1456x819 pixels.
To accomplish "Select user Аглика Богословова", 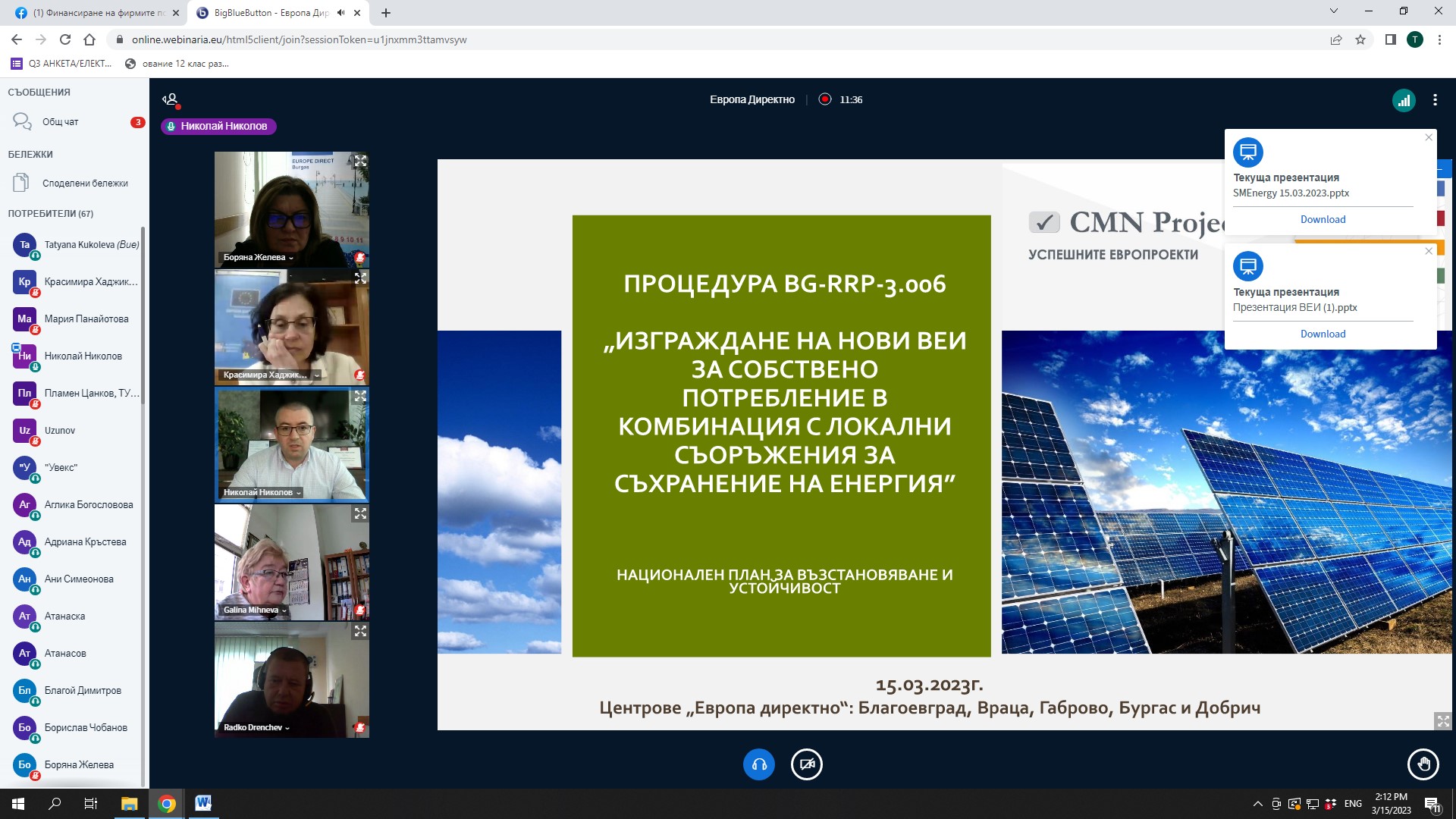I will coord(74,505).
